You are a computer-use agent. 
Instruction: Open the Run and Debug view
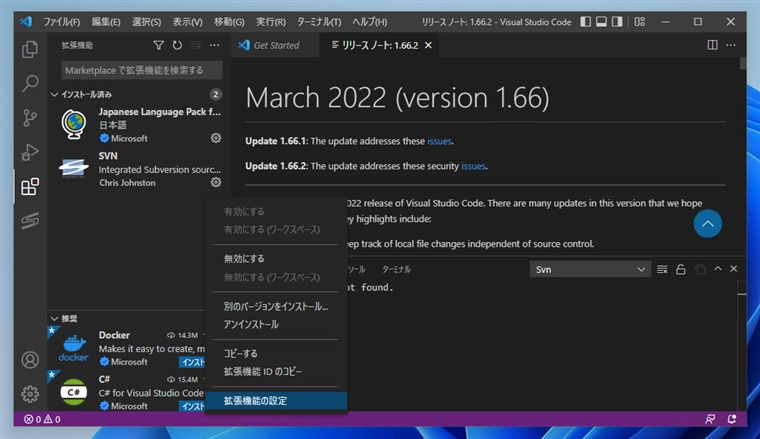pos(30,152)
